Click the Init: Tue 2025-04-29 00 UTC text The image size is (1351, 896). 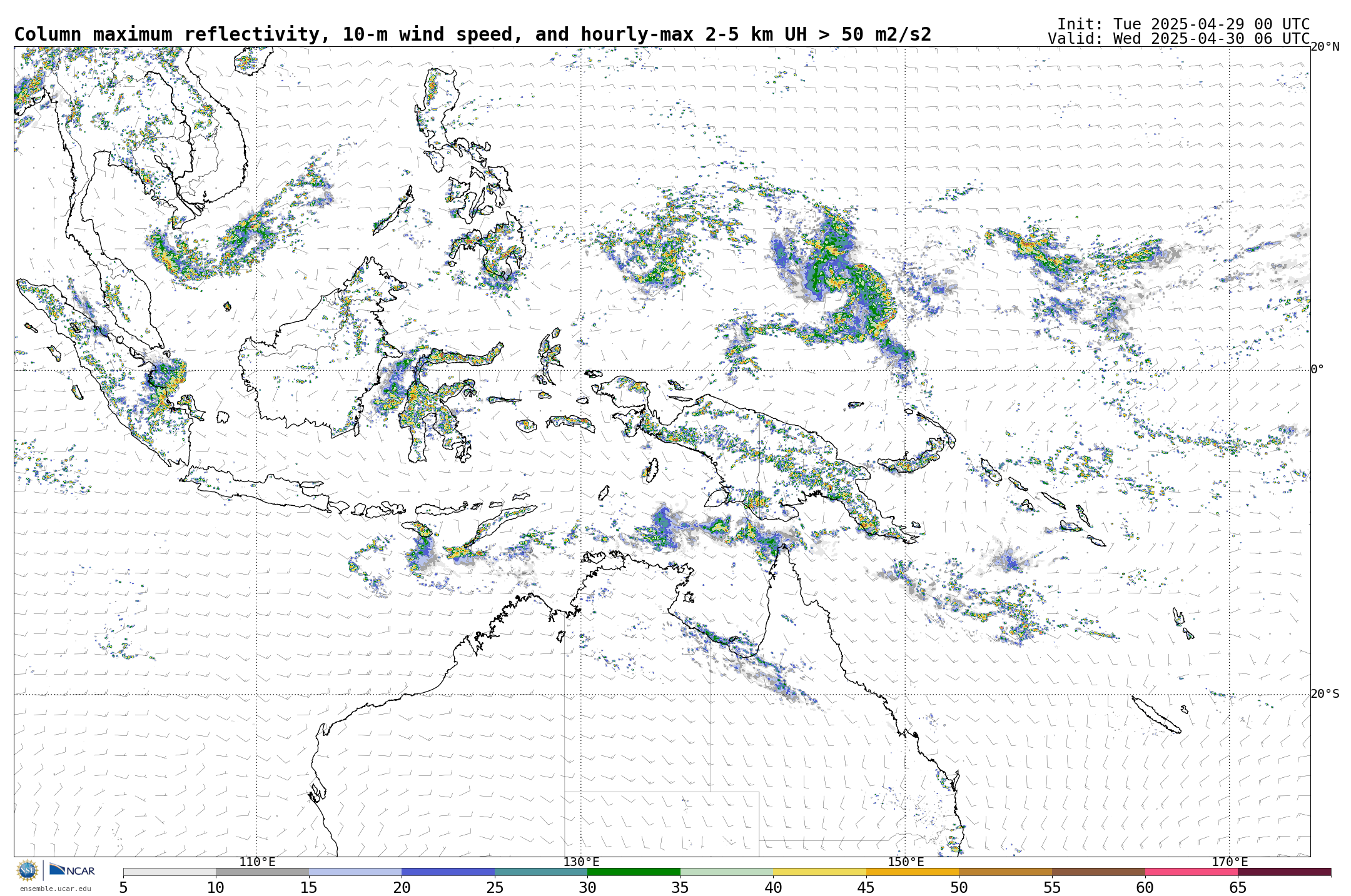coord(1183,24)
